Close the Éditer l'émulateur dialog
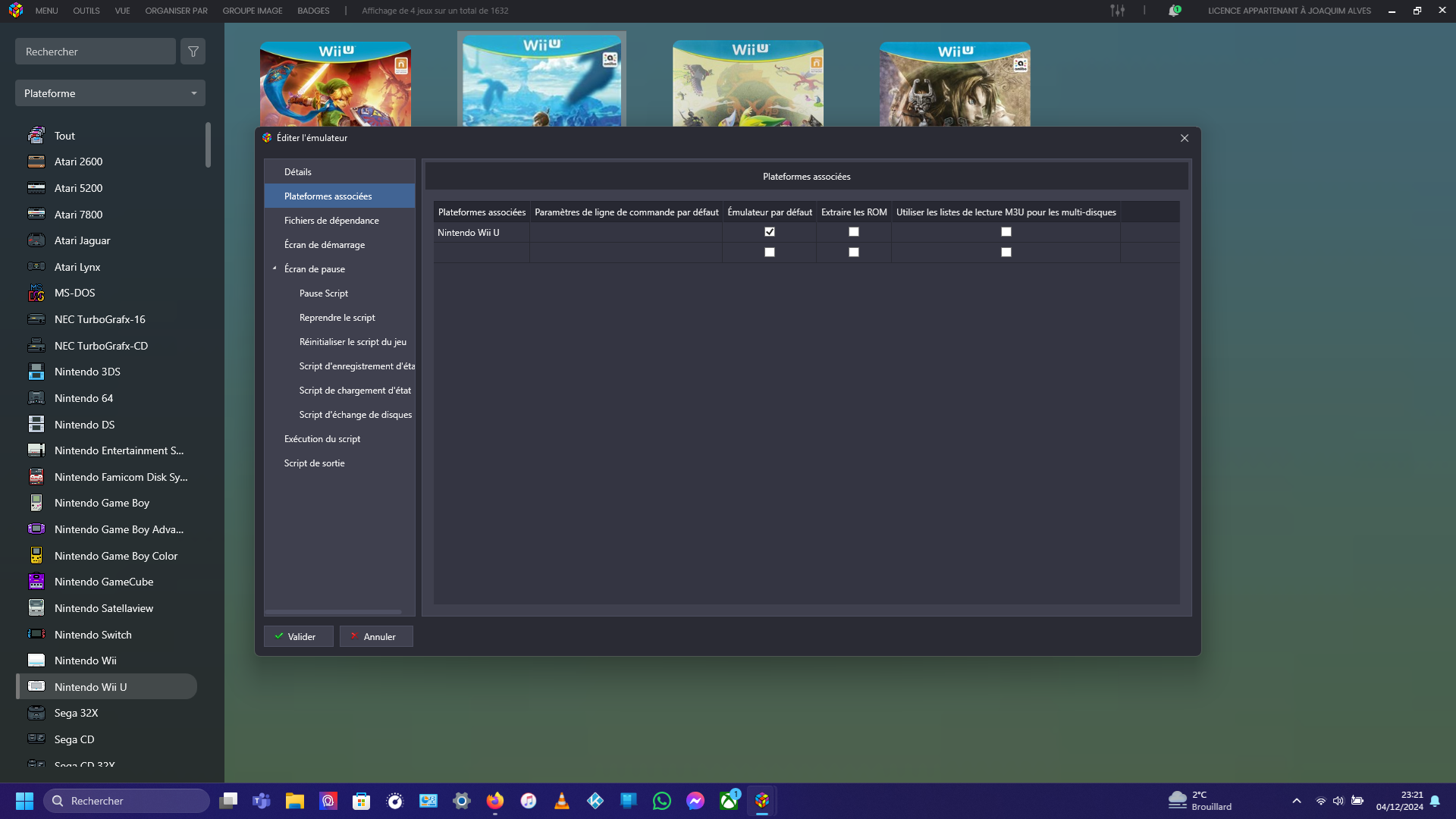Image resolution: width=1456 pixels, height=819 pixels. tap(1185, 138)
